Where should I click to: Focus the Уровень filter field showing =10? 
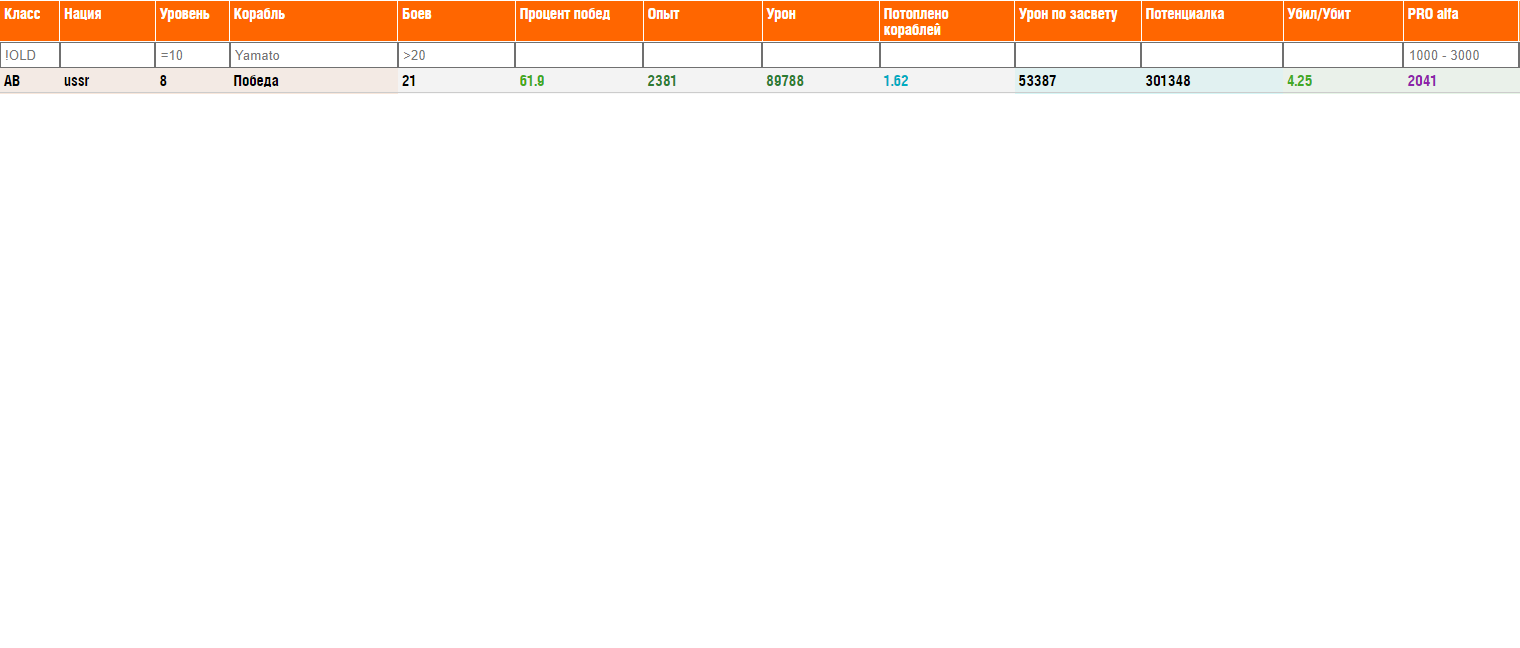192,55
